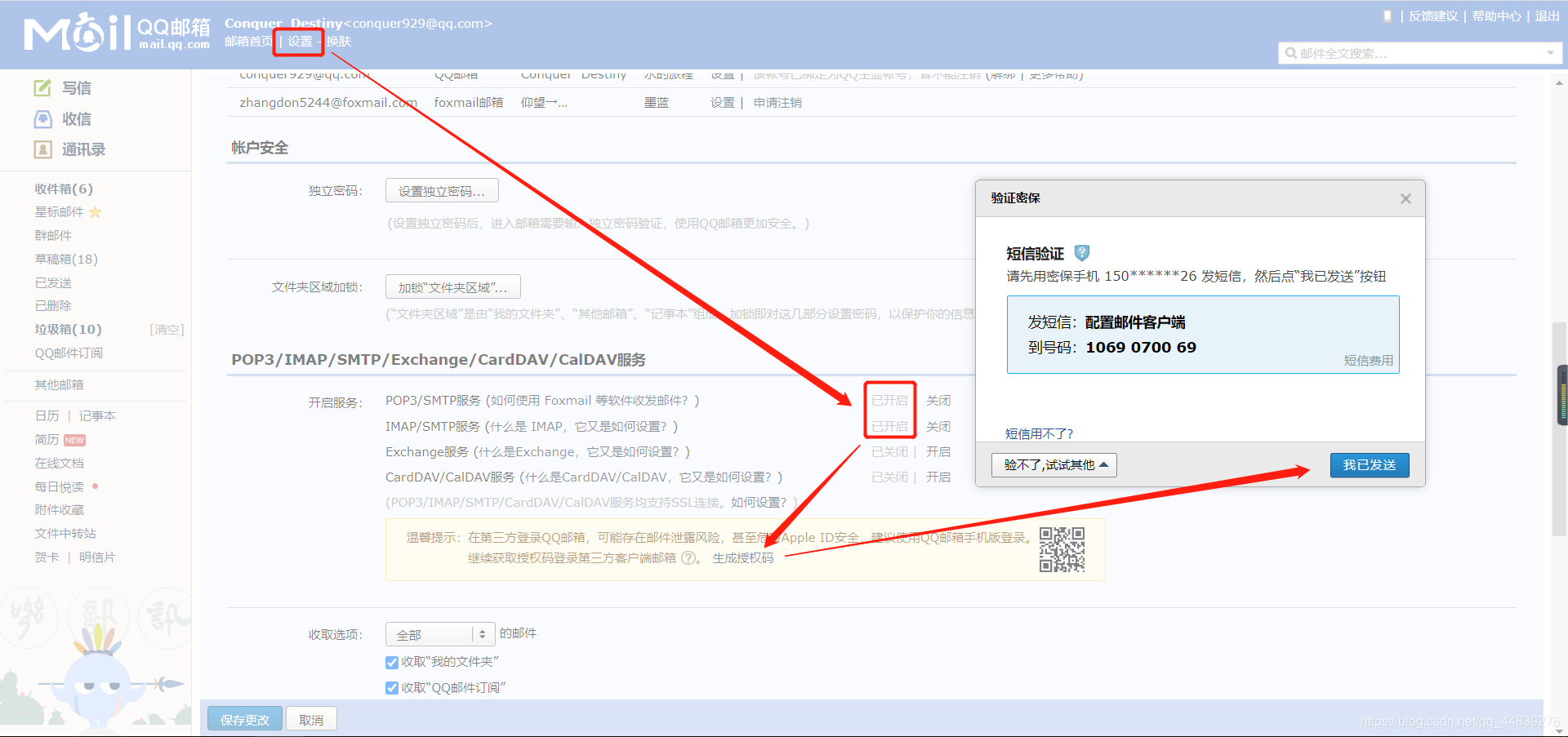Click 取消 button
The width and height of the screenshot is (1568, 737).
coord(311,720)
